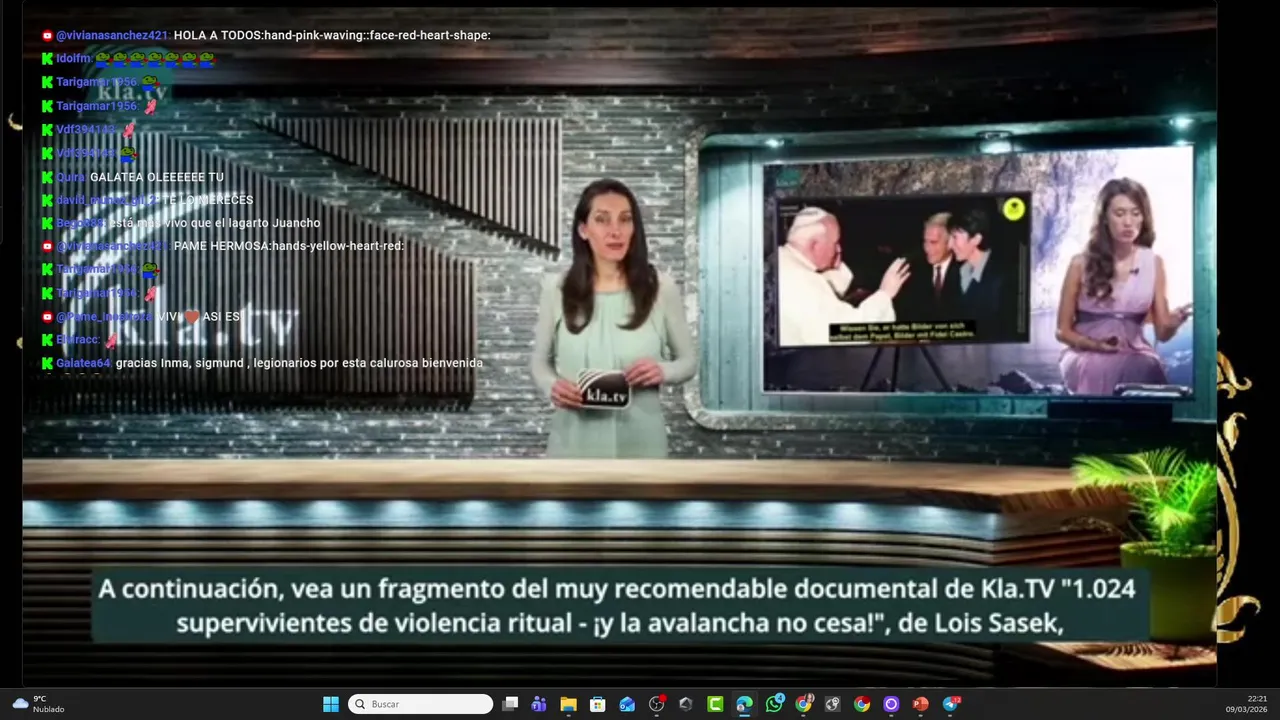Click the subtitle line 'A continuación, vea un fragmento'

[x=616, y=589]
